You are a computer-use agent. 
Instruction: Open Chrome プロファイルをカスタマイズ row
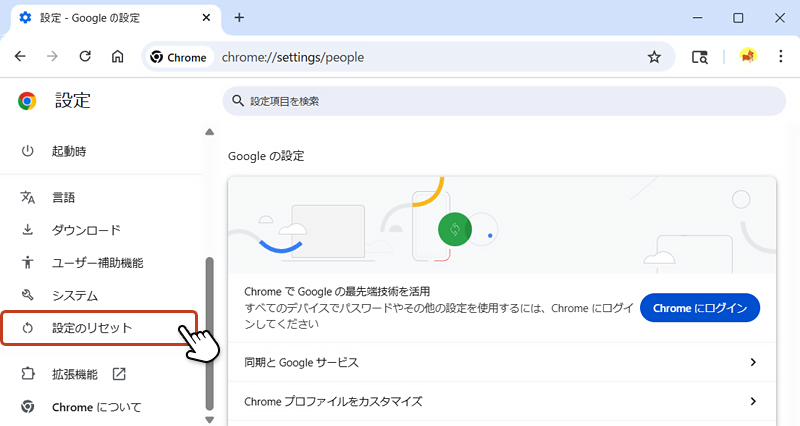(x=502, y=402)
